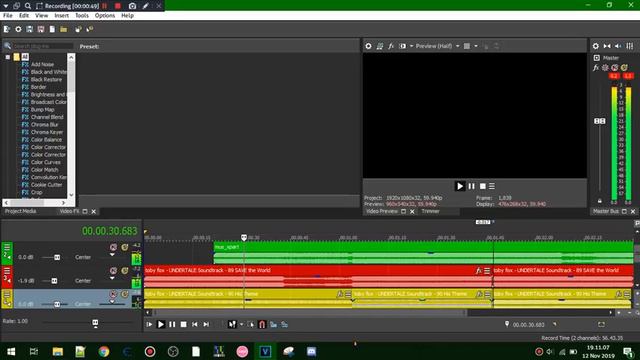Toggle Mute on green track 2
Image resolution: width=640 pixels, height=360 pixels.
(x=113, y=247)
